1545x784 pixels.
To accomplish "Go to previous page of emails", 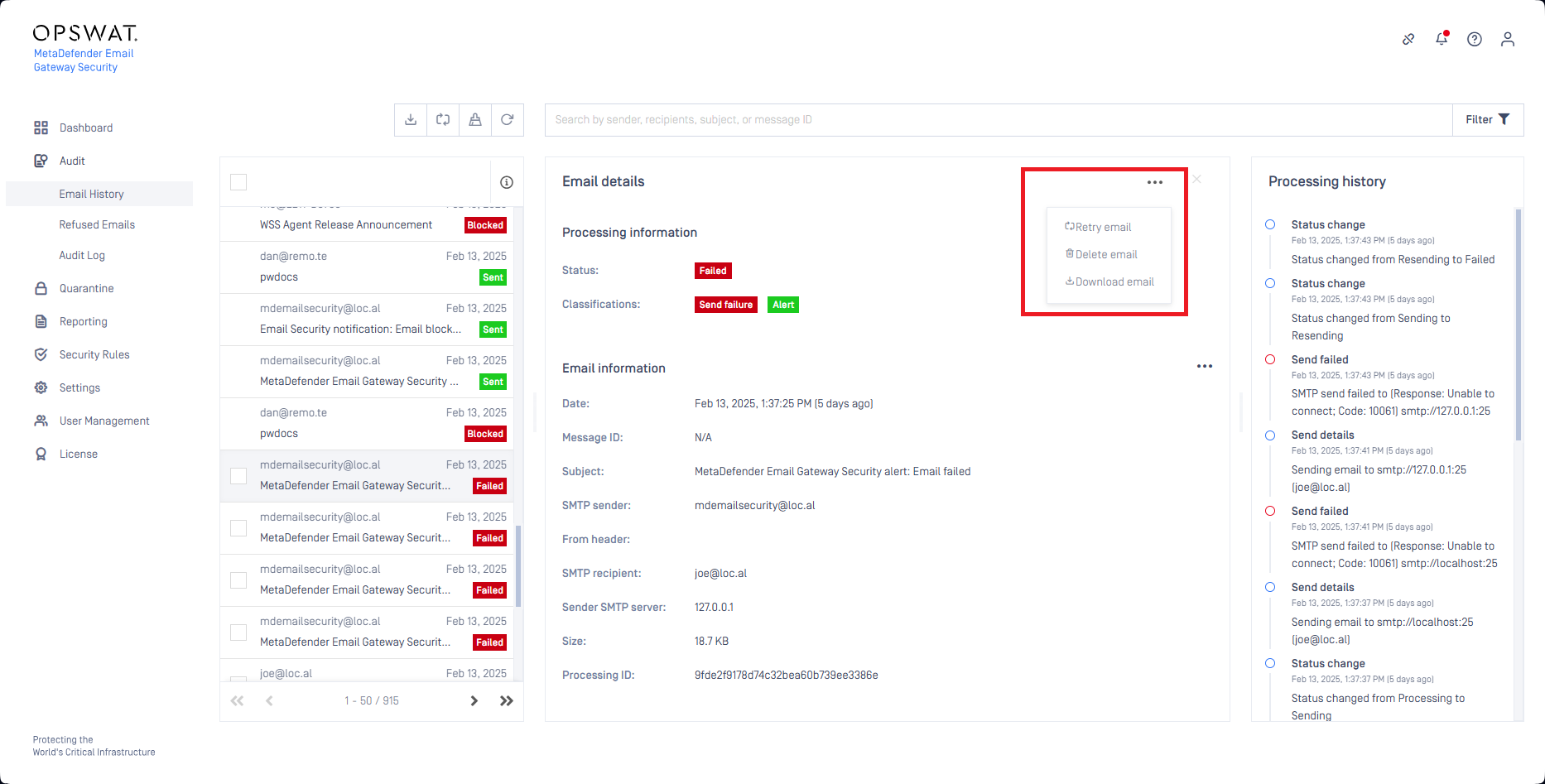I will pos(269,700).
